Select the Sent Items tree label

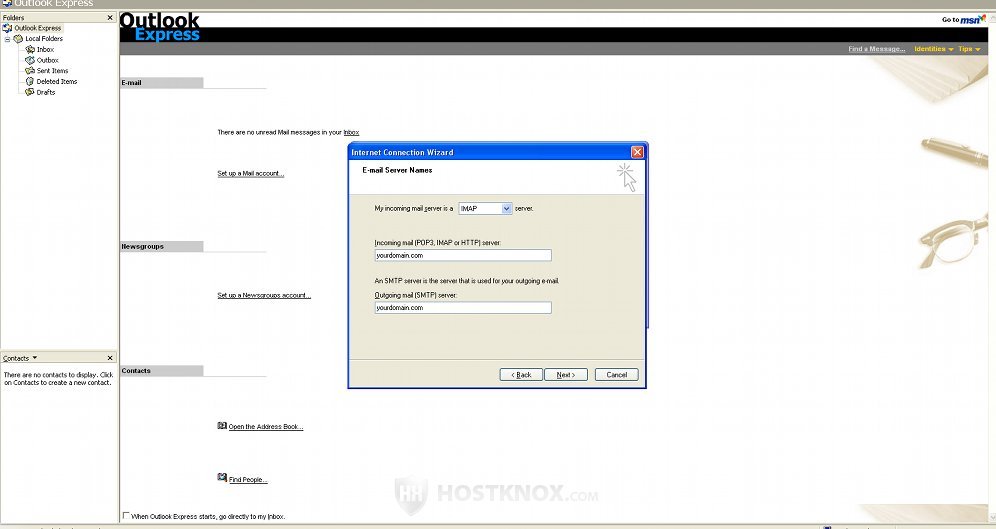point(52,70)
